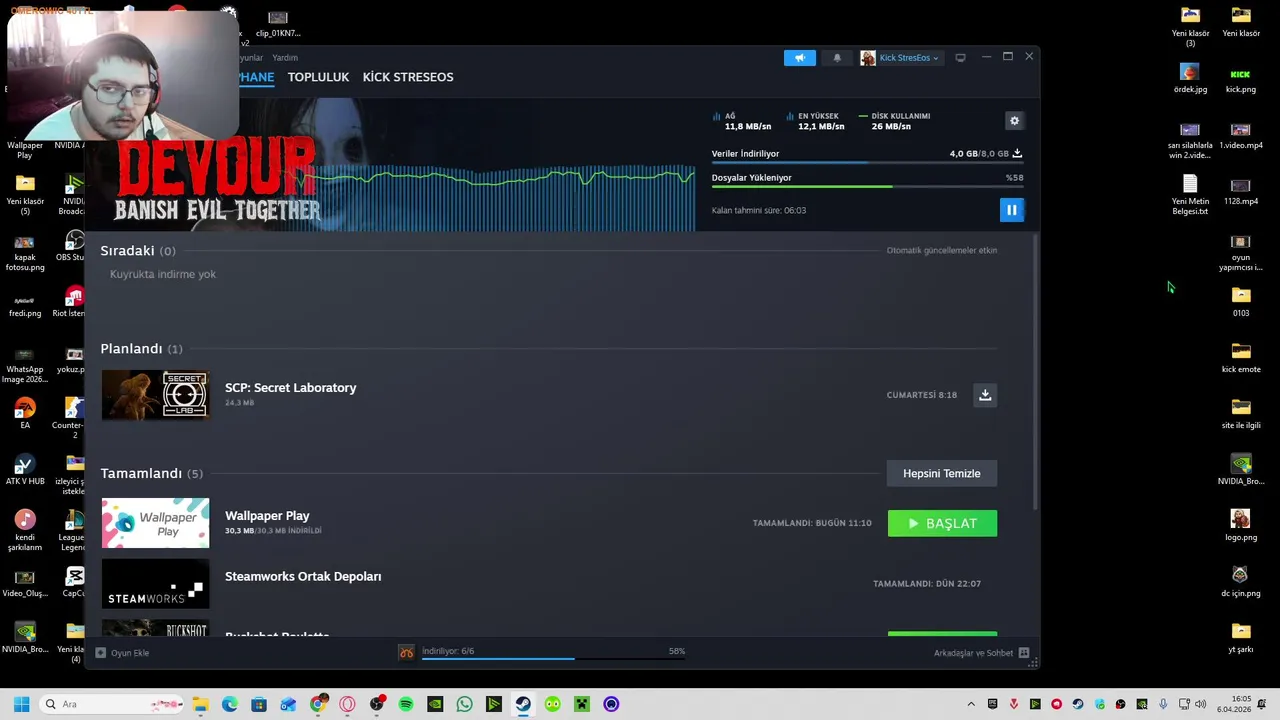Open File Explorer from taskbar
Viewport: 1280px width, 720px height.
[200, 704]
